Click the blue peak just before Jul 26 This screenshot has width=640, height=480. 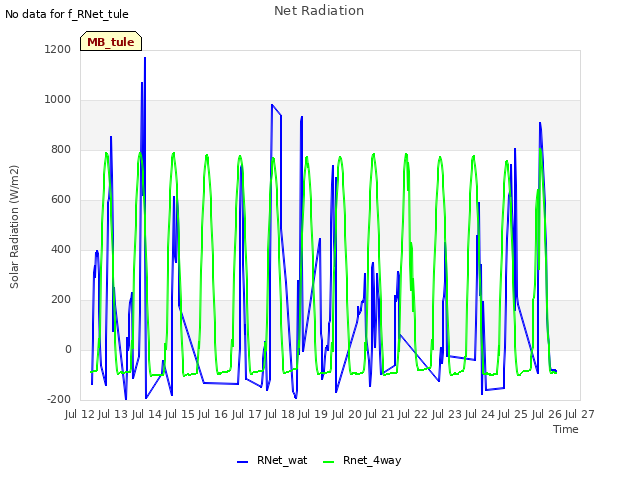(540, 123)
